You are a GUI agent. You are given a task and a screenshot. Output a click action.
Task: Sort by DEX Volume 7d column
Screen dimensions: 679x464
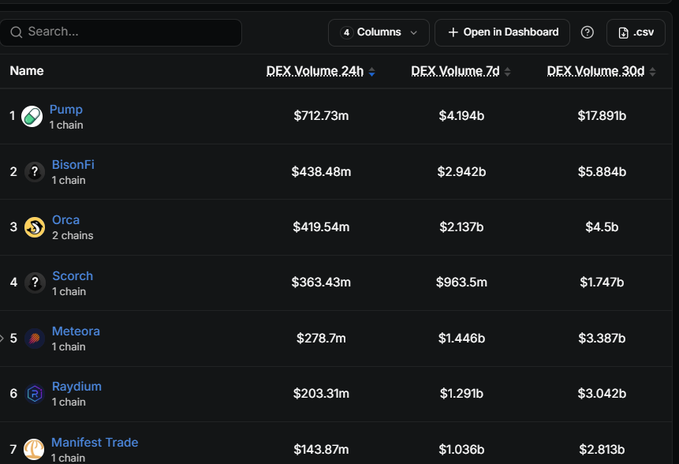[461, 71]
